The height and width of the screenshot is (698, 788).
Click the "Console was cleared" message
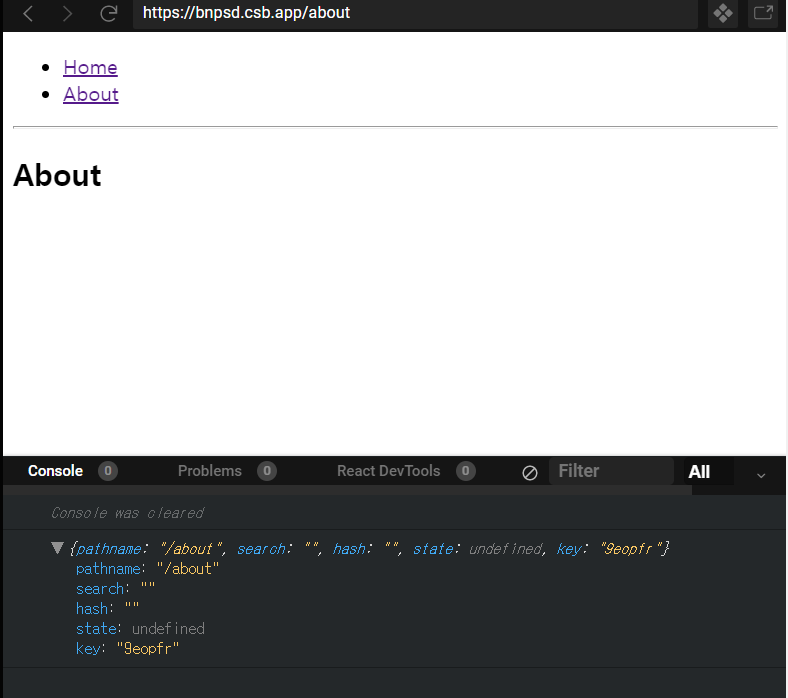pos(128,513)
